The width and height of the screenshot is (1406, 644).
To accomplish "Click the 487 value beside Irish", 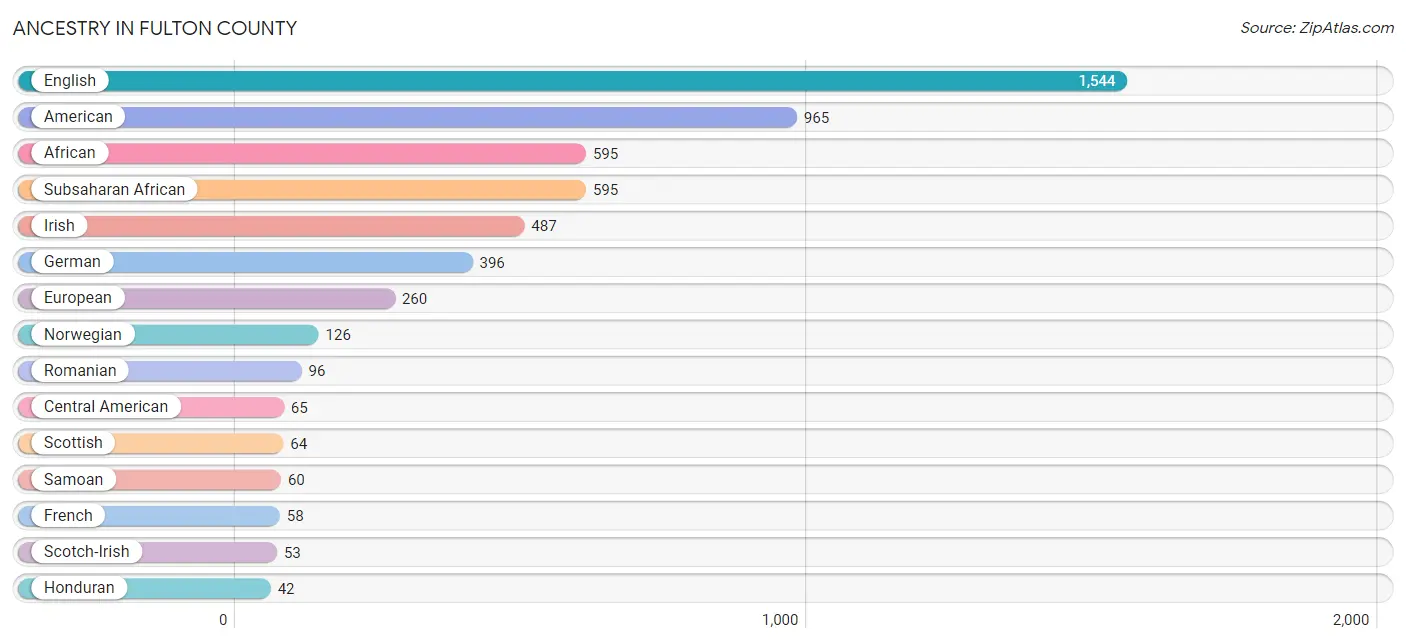I will 544,226.
